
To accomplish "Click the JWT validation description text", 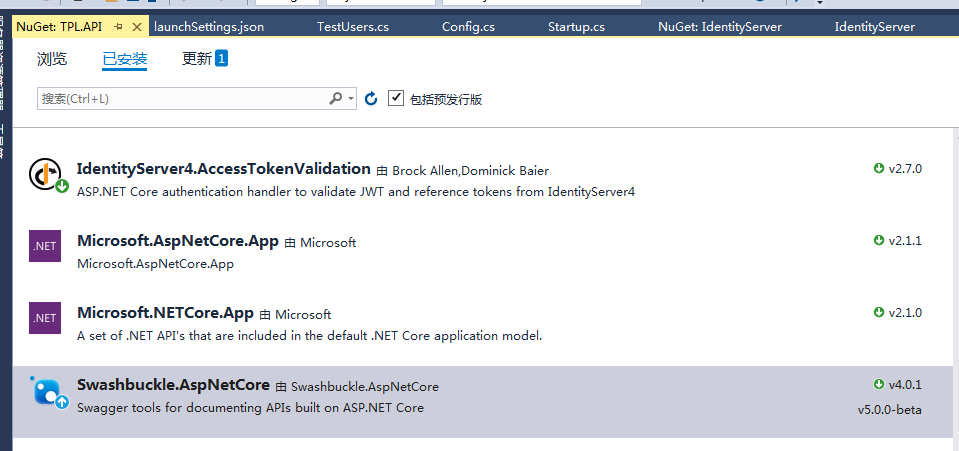I will pyautogui.click(x=356, y=192).
